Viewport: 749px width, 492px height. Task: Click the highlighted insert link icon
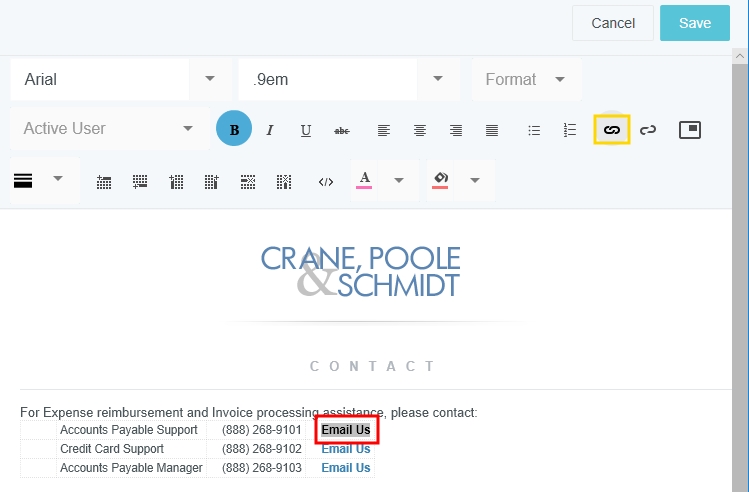coord(612,130)
